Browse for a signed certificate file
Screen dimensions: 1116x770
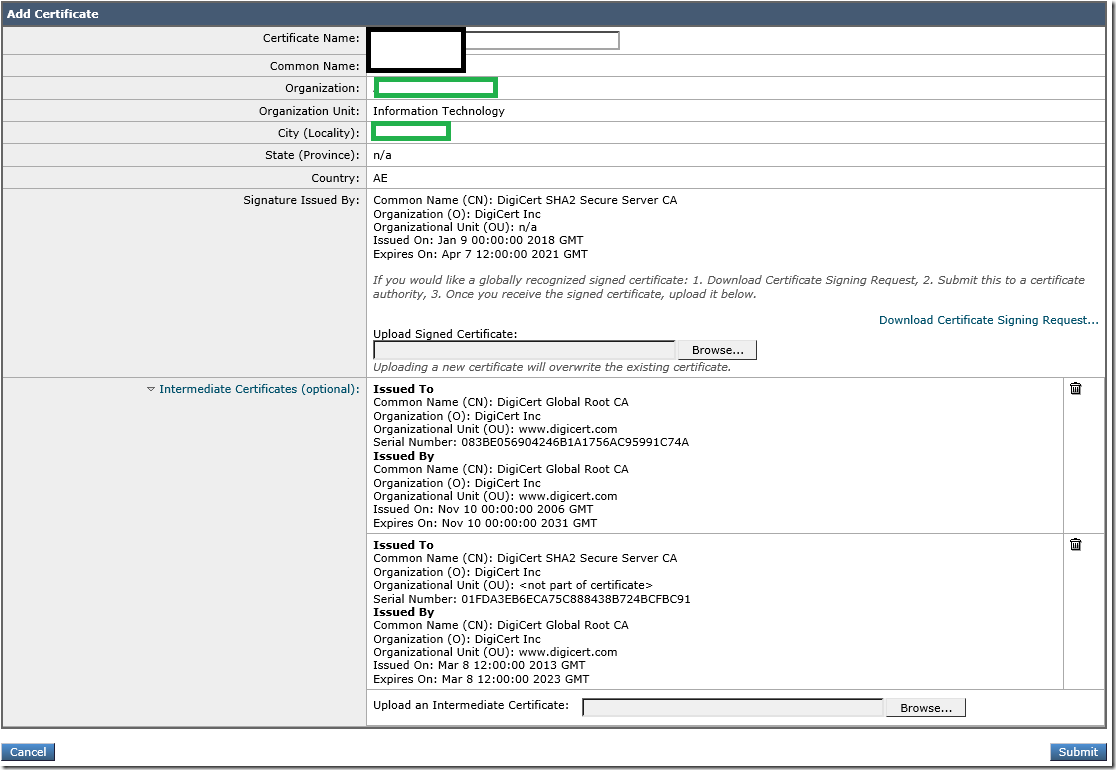717,349
